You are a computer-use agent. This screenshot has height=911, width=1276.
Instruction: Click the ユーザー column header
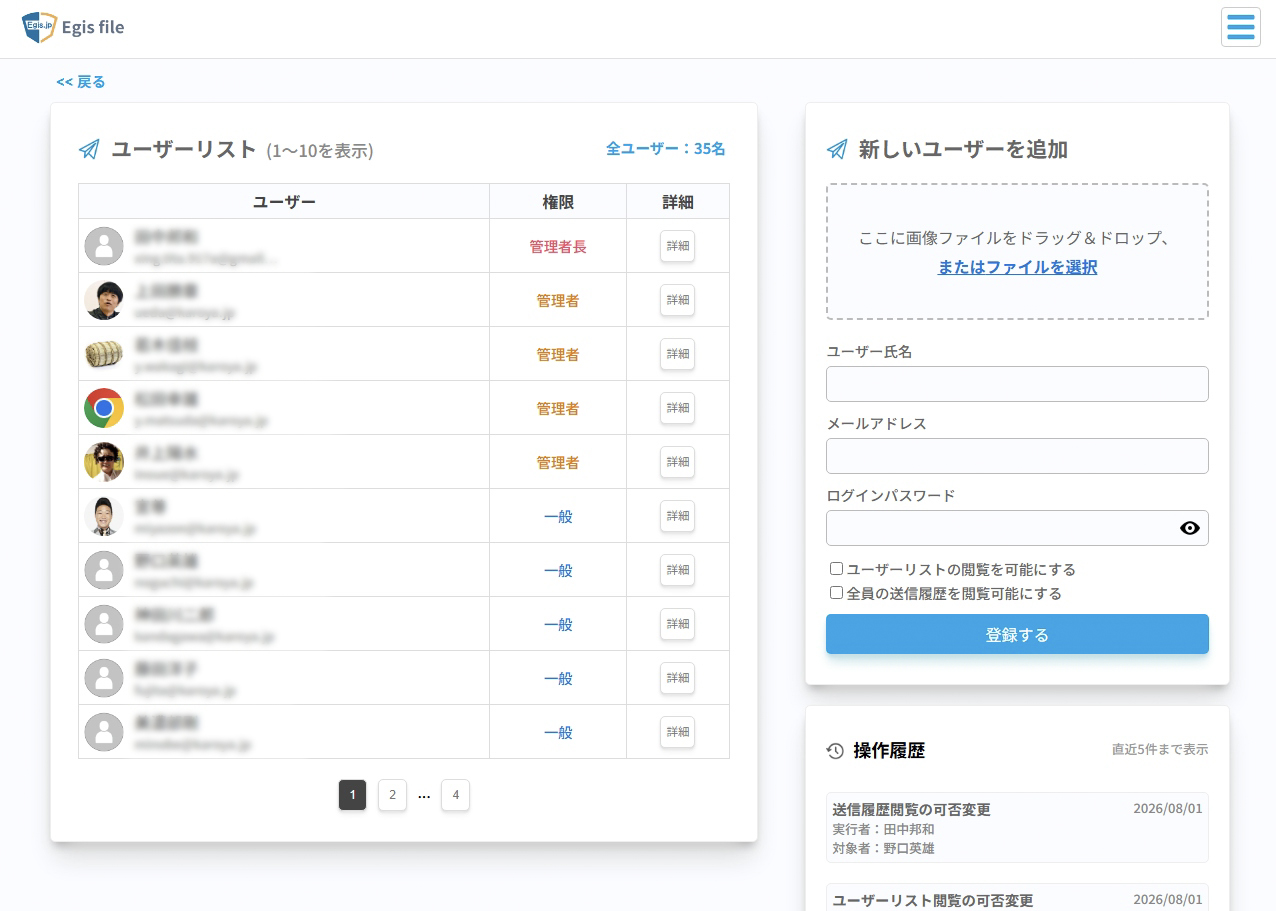(284, 202)
